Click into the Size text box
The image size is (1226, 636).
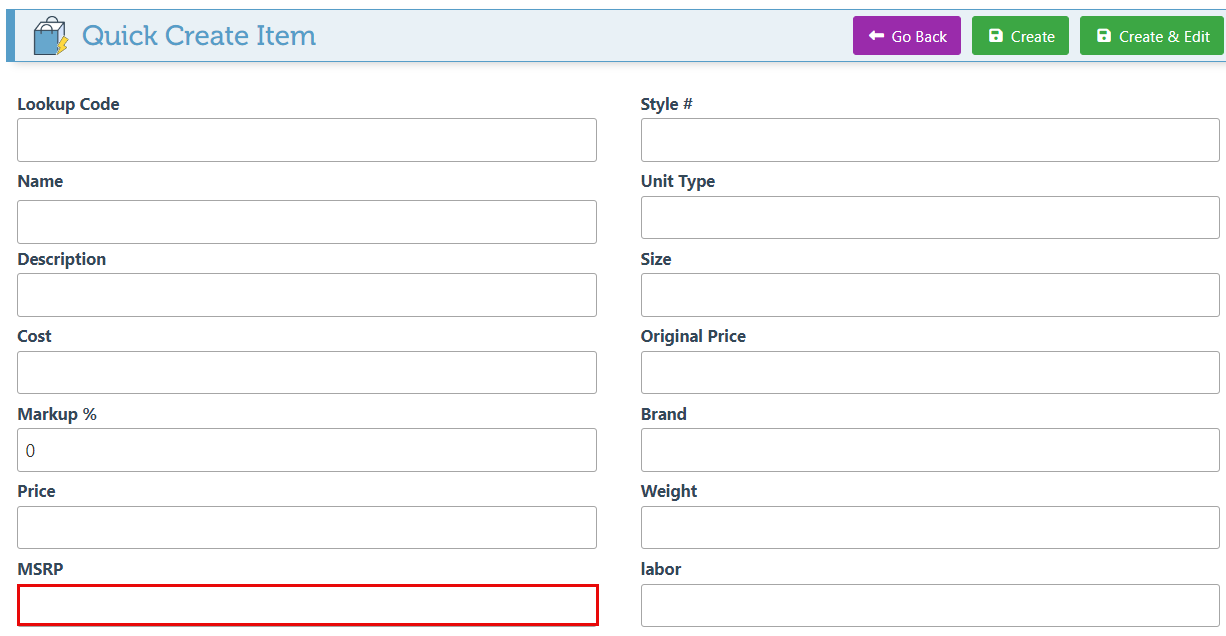tap(930, 295)
